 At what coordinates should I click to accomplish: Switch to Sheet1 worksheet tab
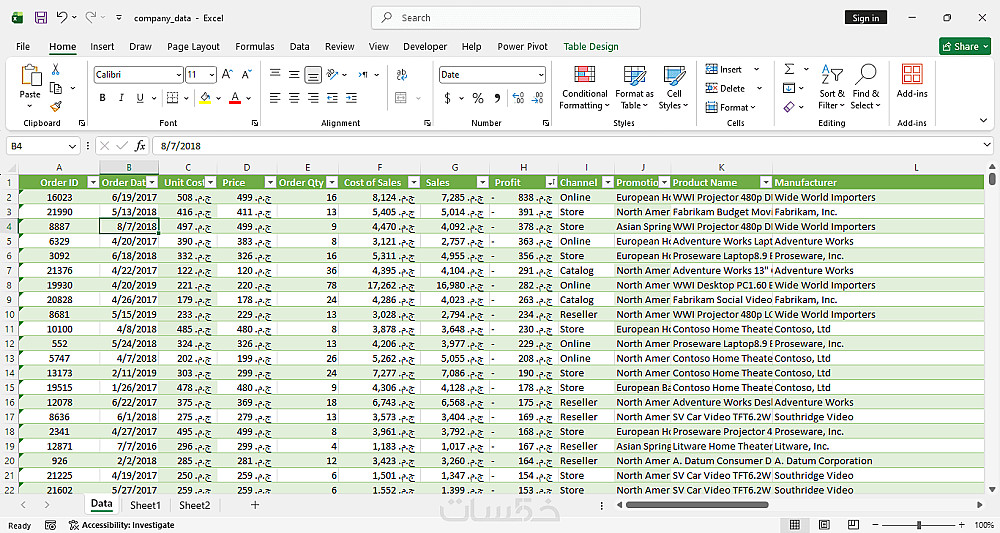145,505
